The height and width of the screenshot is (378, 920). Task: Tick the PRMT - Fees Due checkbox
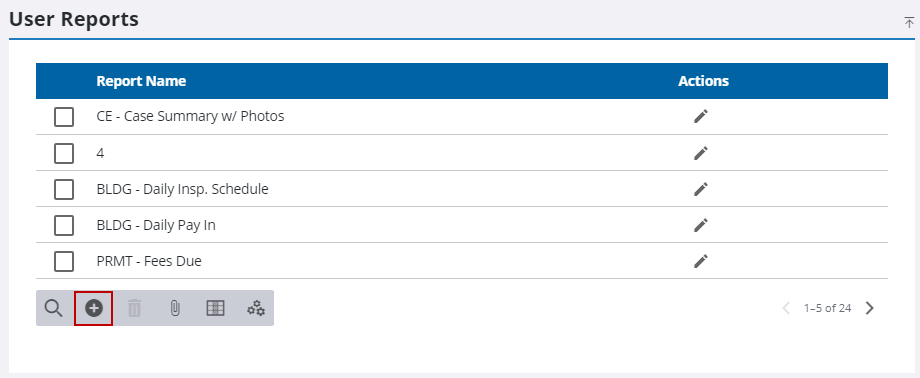(64, 262)
